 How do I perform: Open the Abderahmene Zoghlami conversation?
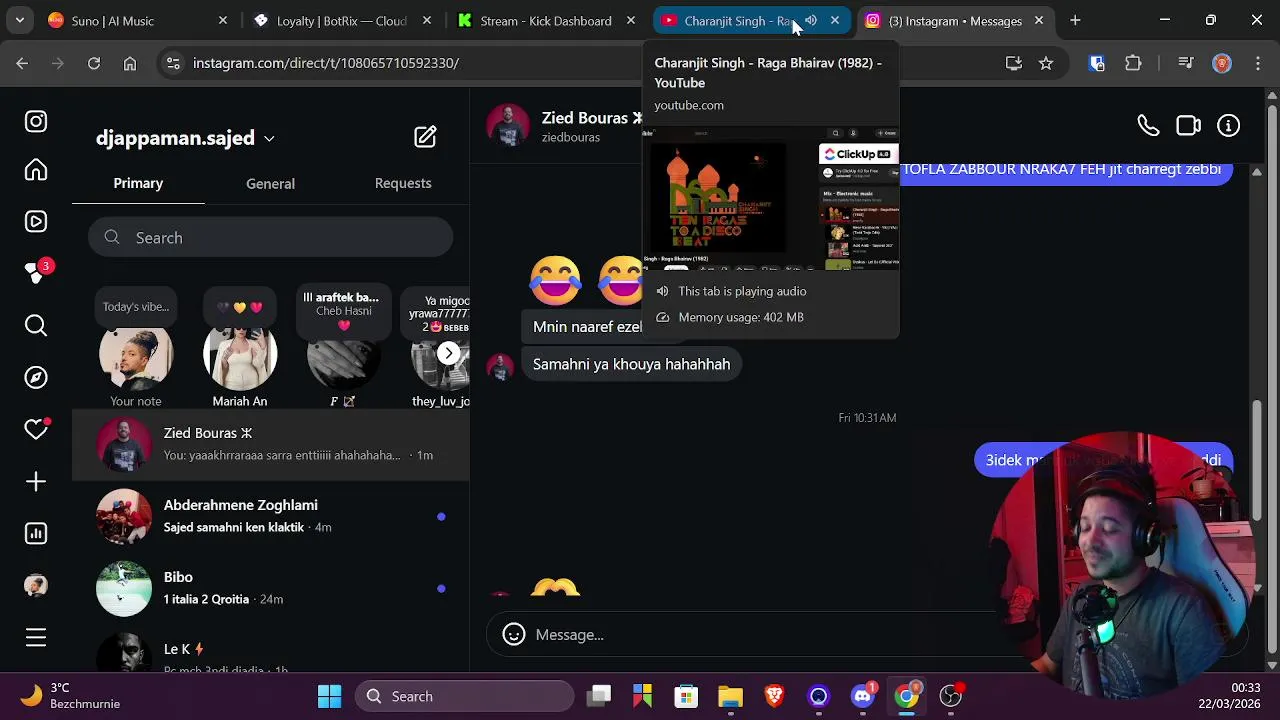[x=271, y=517]
